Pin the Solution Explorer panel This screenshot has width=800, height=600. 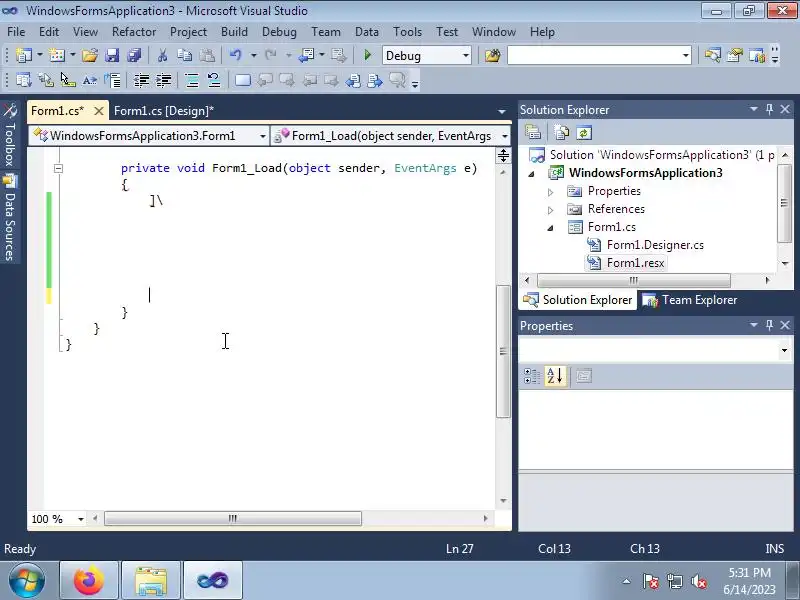[769, 109]
